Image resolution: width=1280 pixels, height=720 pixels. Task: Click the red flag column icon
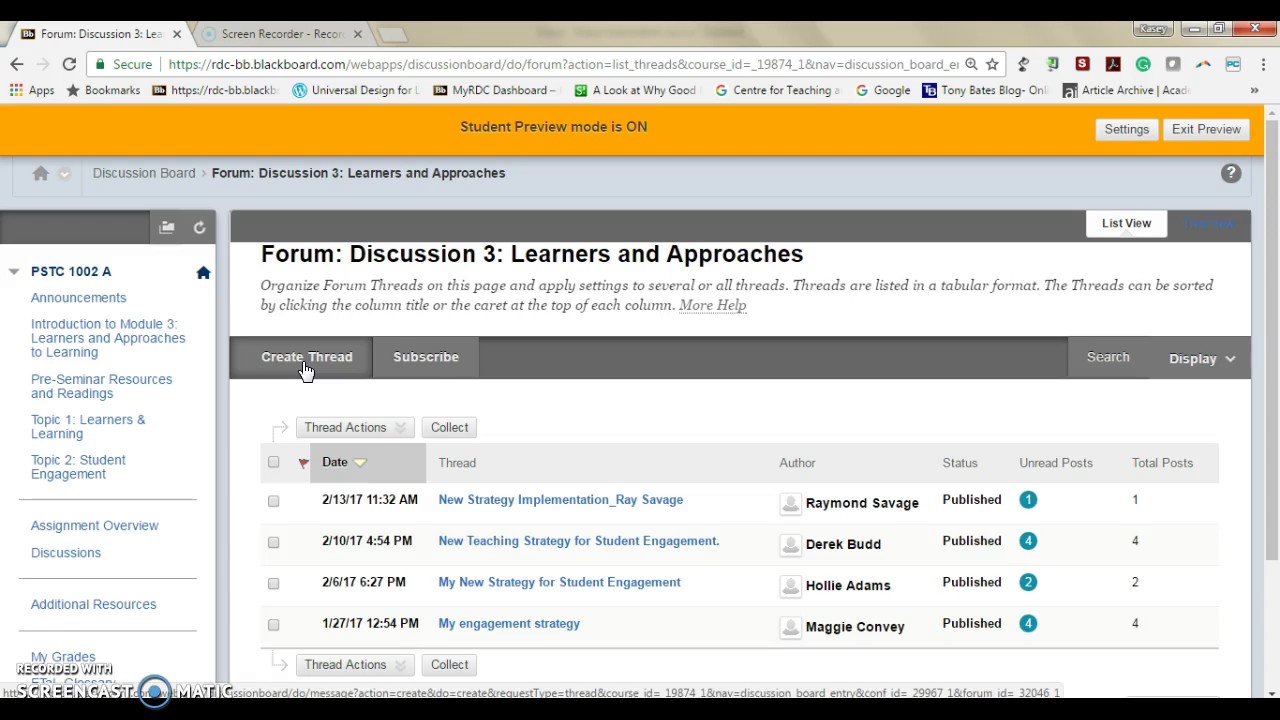[303, 463]
